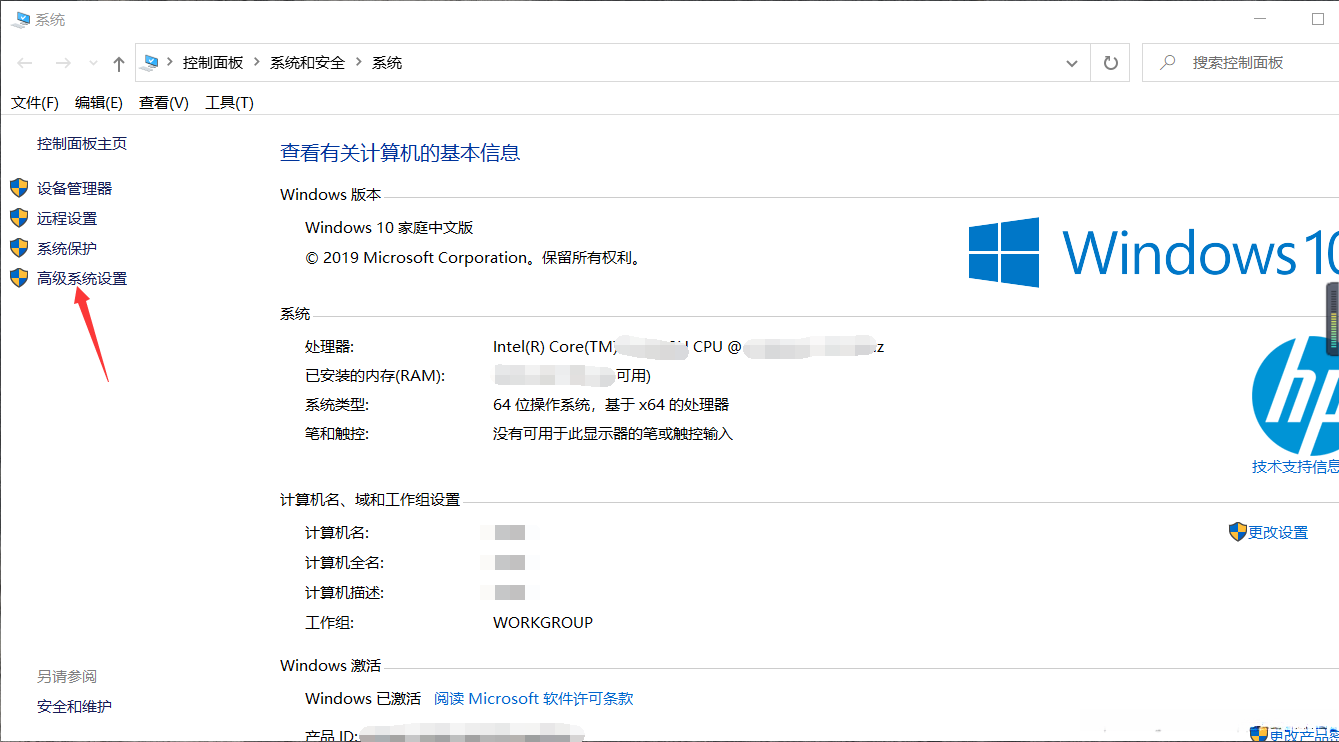Click the computer icon in address bar

coord(151,62)
